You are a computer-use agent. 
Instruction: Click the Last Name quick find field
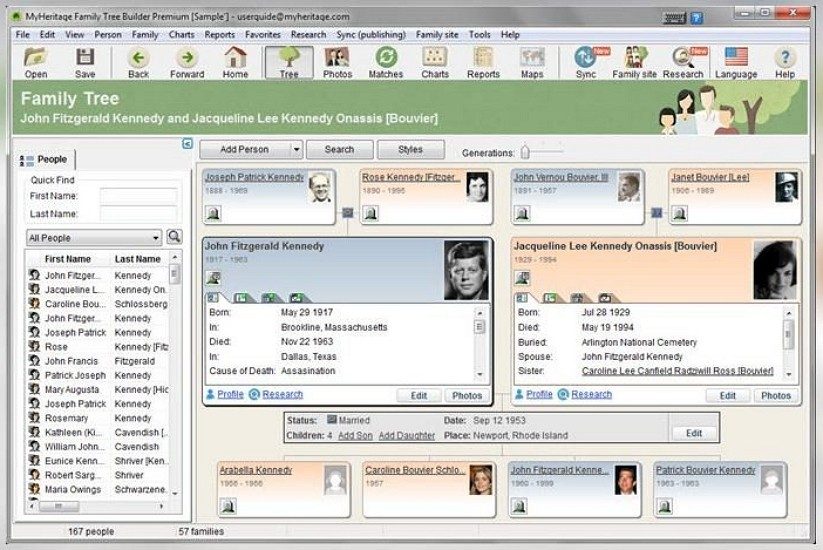[139, 214]
